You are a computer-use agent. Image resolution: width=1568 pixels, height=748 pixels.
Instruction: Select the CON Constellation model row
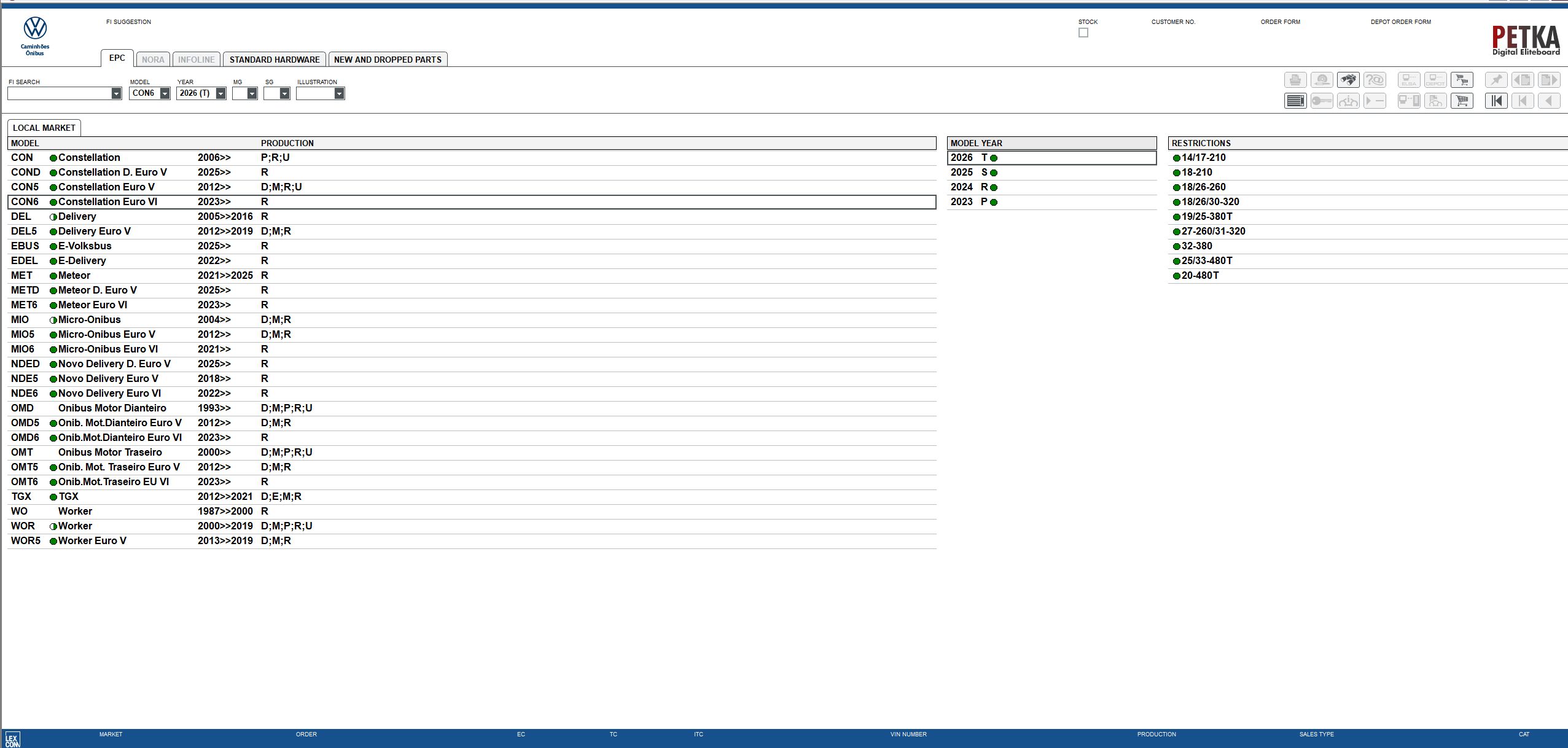(x=472, y=158)
